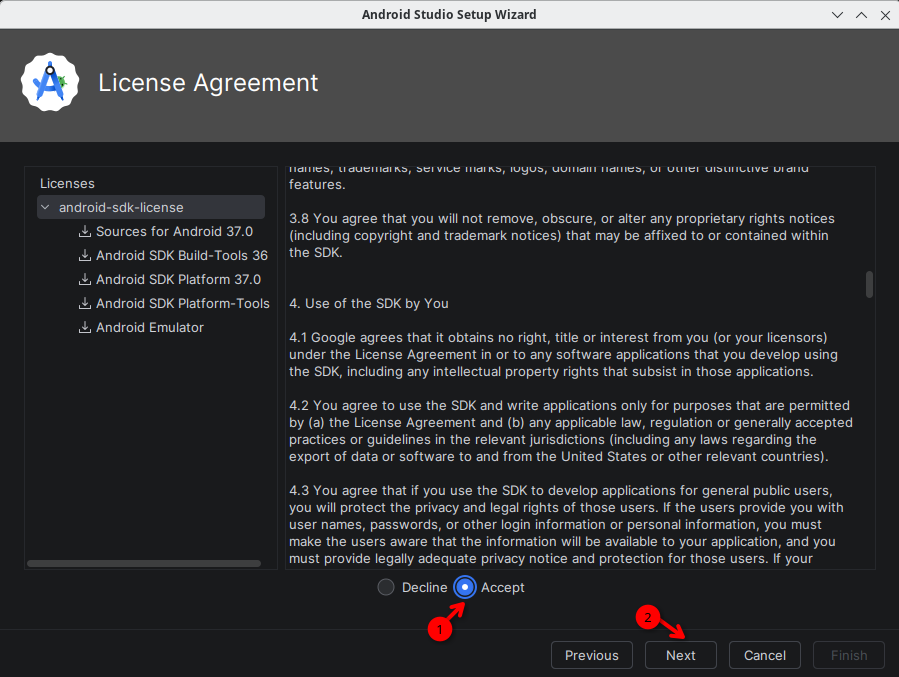Screen dimensions: 899x677
Task: Select the Decline radio button
Action: [x=386, y=587]
